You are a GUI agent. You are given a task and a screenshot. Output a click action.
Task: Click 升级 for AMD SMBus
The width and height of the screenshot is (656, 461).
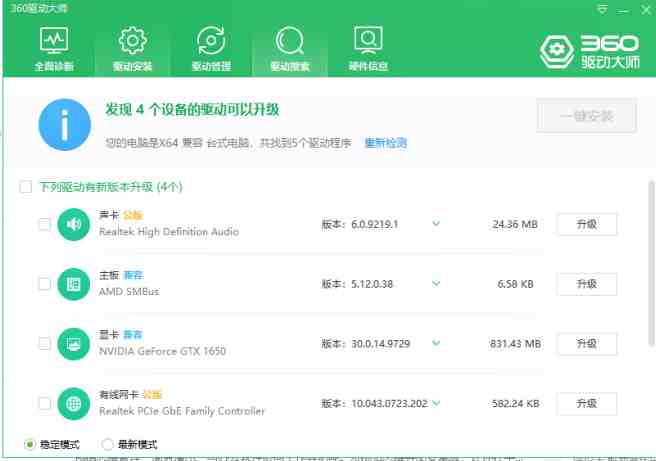coord(587,284)
